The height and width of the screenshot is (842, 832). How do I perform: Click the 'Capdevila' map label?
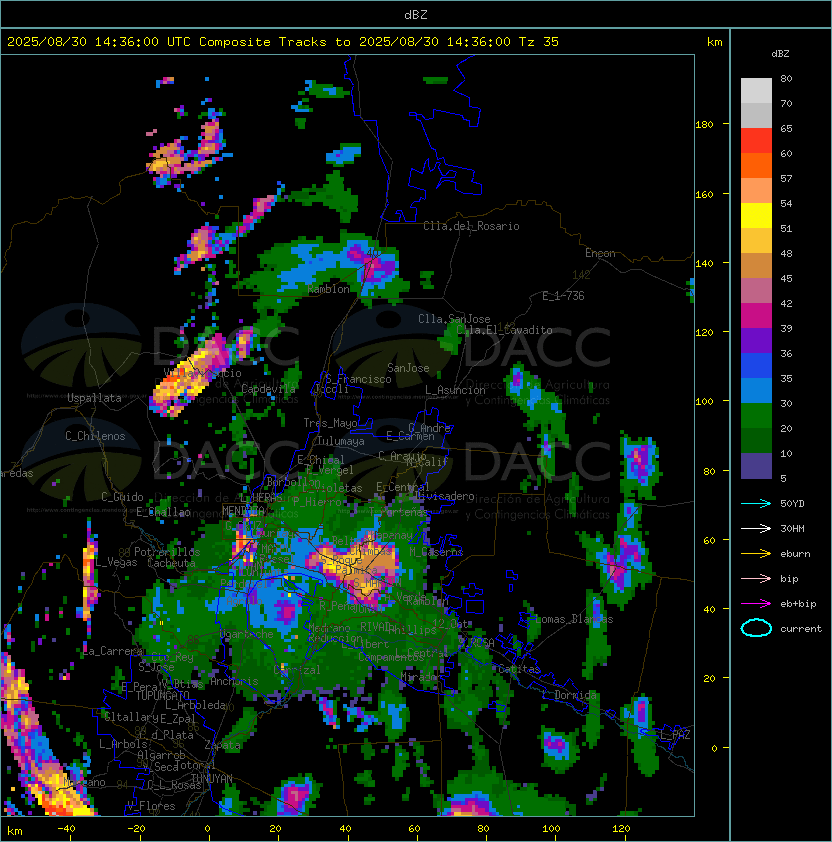coord(268,389)
